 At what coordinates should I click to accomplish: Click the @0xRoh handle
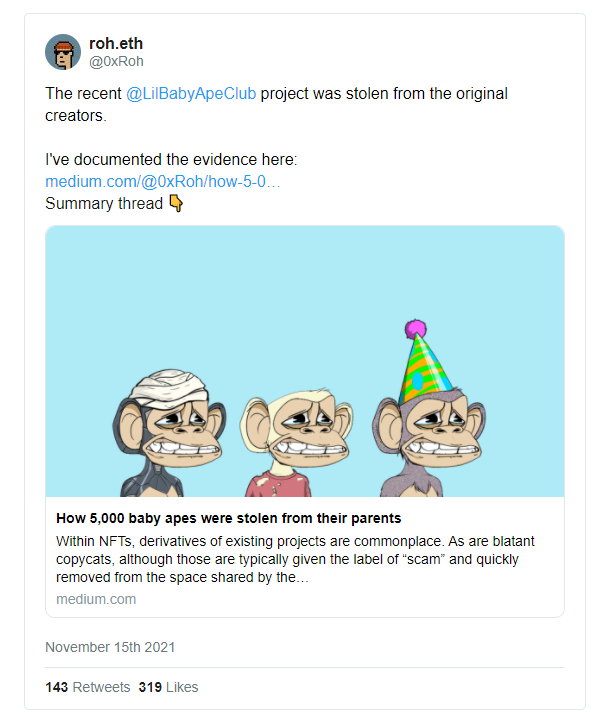pyautogui.click(x=116, y=61)
